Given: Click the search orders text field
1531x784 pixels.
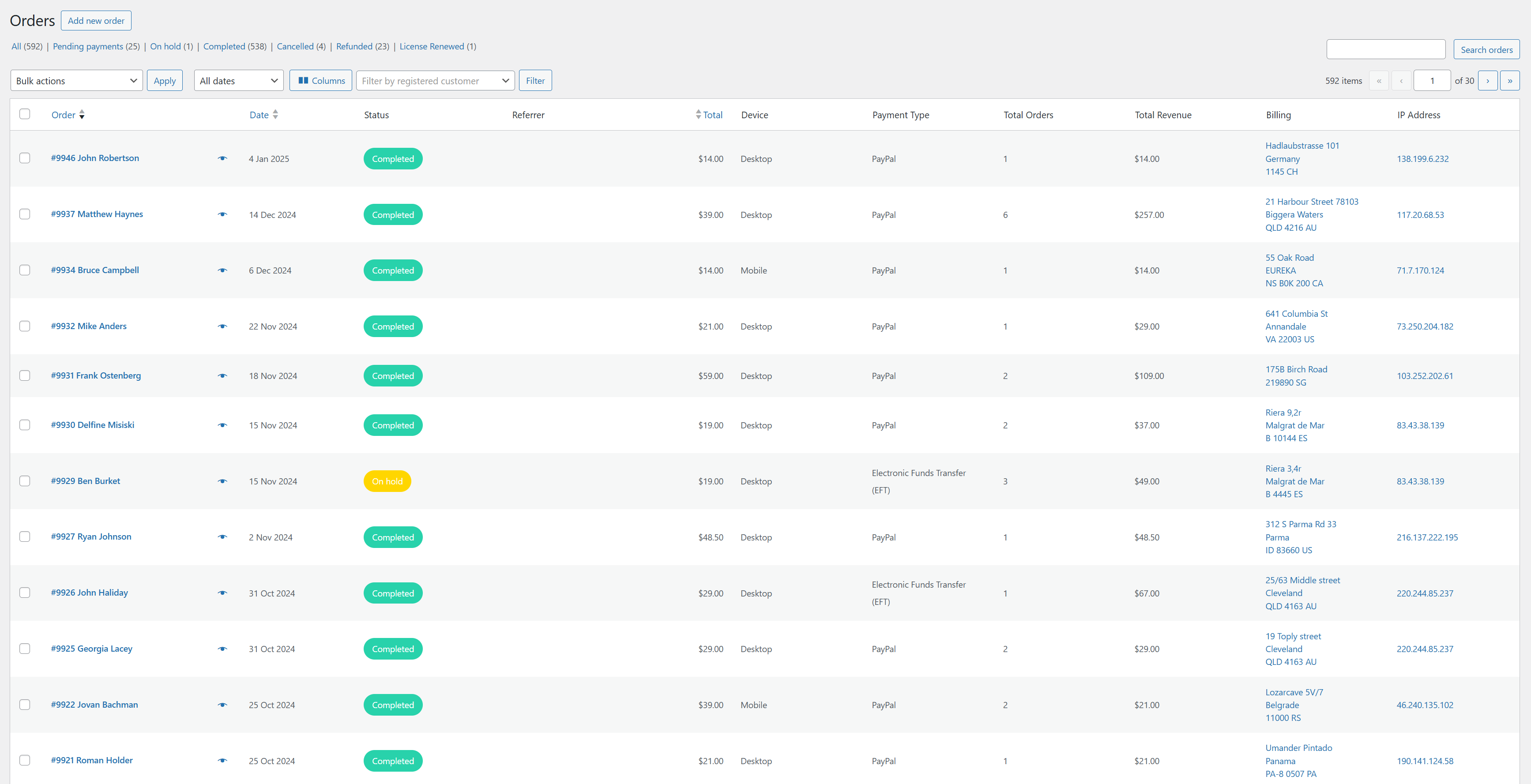Looking at the screenshot, I should tap(1386, 49).
